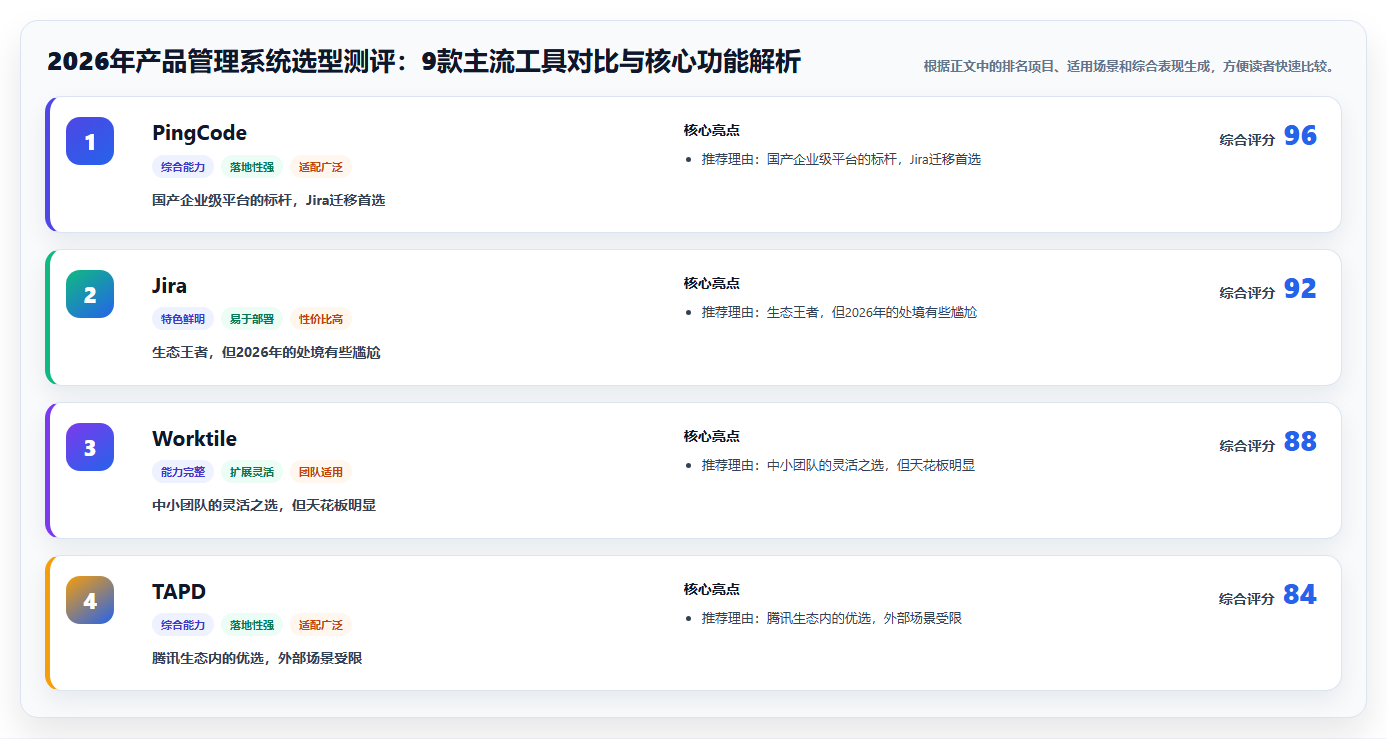
Task: Select Worktile score 88
Action: 1300,443
